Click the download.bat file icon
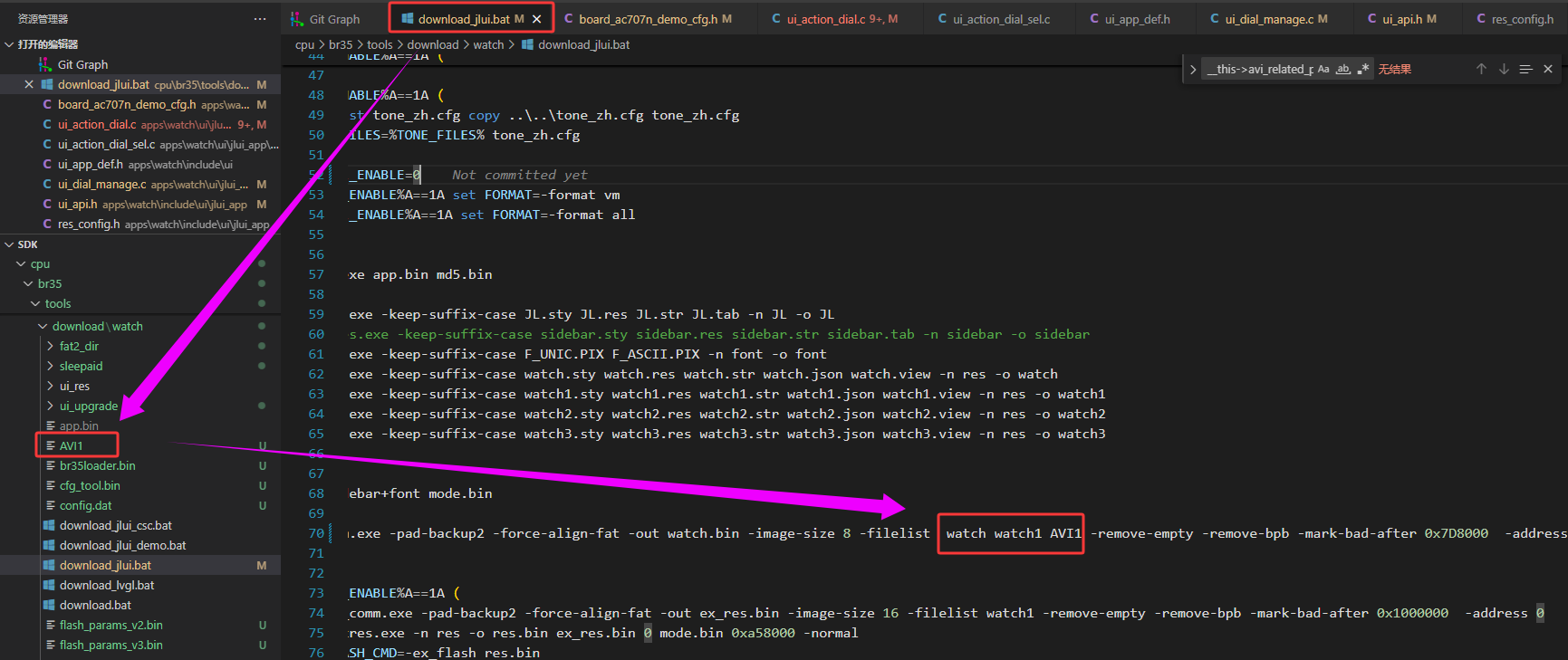 (49, 605)
